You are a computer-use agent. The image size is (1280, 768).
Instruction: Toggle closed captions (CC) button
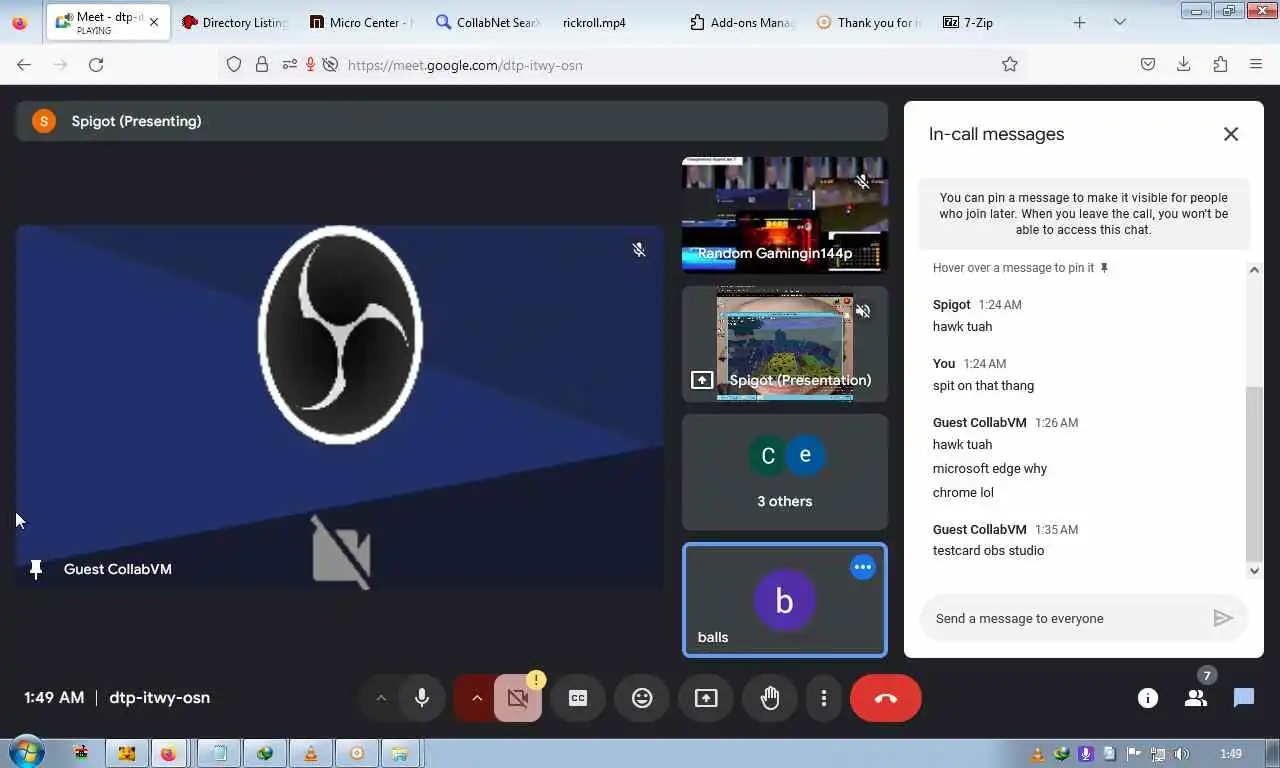pyautogui.click(x=578, y=698)
